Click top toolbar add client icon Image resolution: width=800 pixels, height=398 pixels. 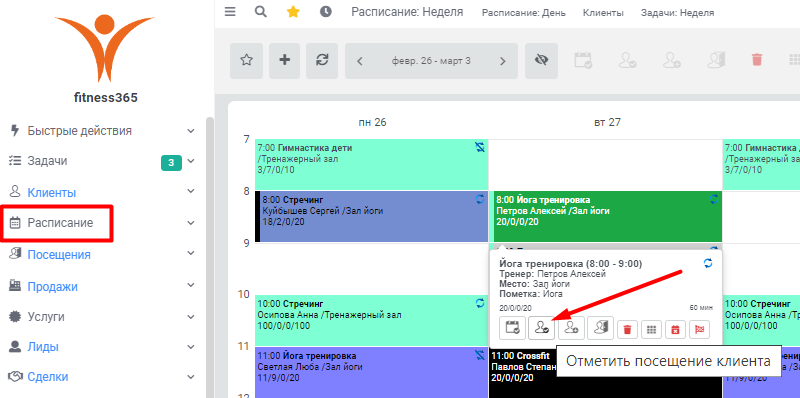point(672,61)
